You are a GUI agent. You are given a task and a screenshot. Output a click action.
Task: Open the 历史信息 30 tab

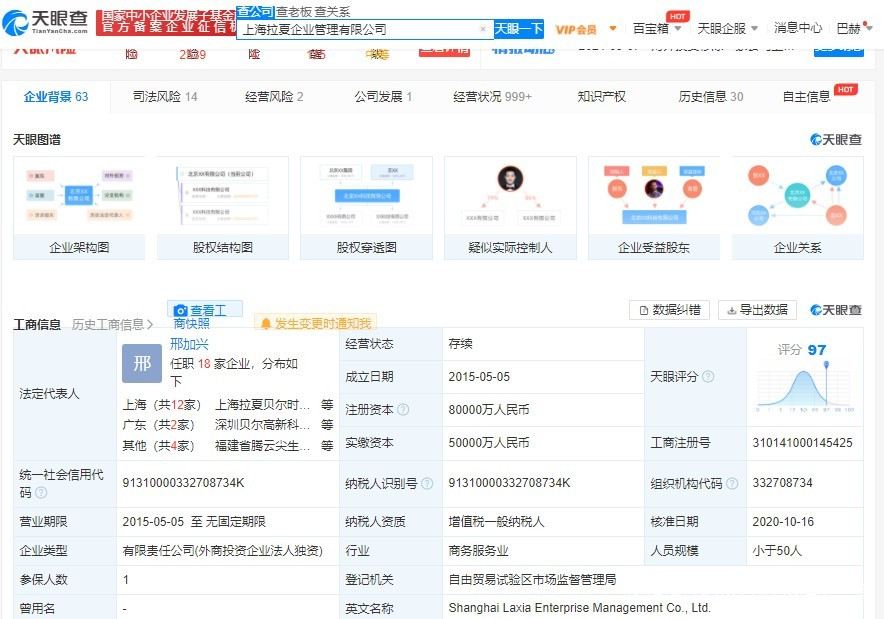pyautogui.click(x=711, y=97)
